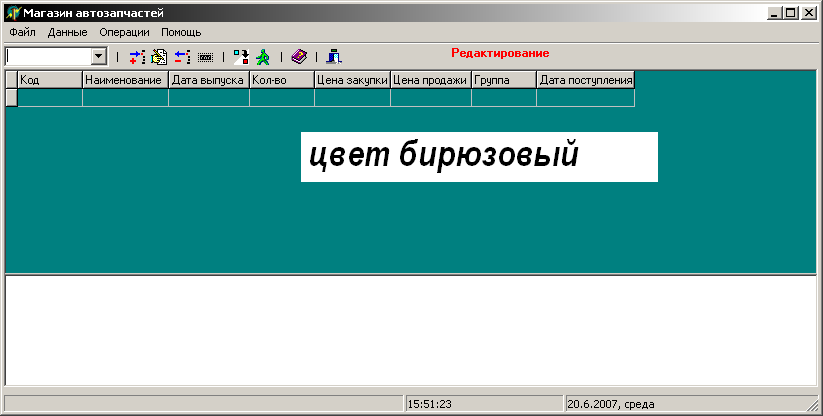Image resolution: width=823 pixels, height=416 pixels.
Task: Click the 15:51:23 time in status bar
Action: point(429,404)
